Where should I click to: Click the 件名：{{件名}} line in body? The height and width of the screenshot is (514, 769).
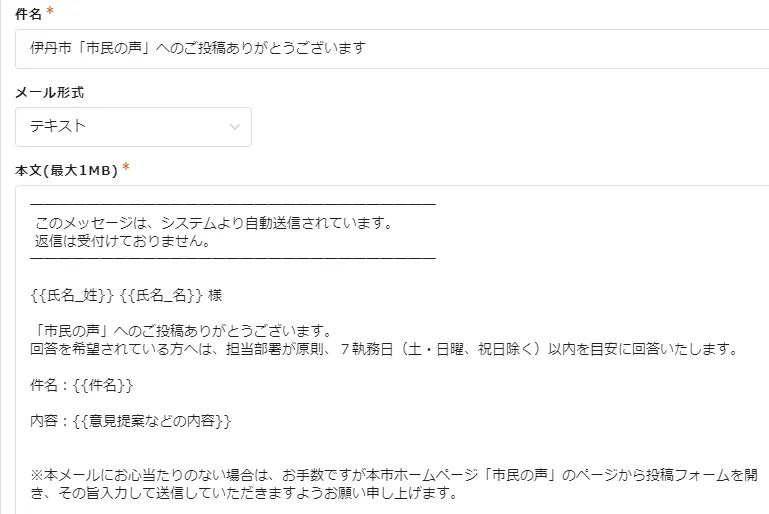(82, 385)
